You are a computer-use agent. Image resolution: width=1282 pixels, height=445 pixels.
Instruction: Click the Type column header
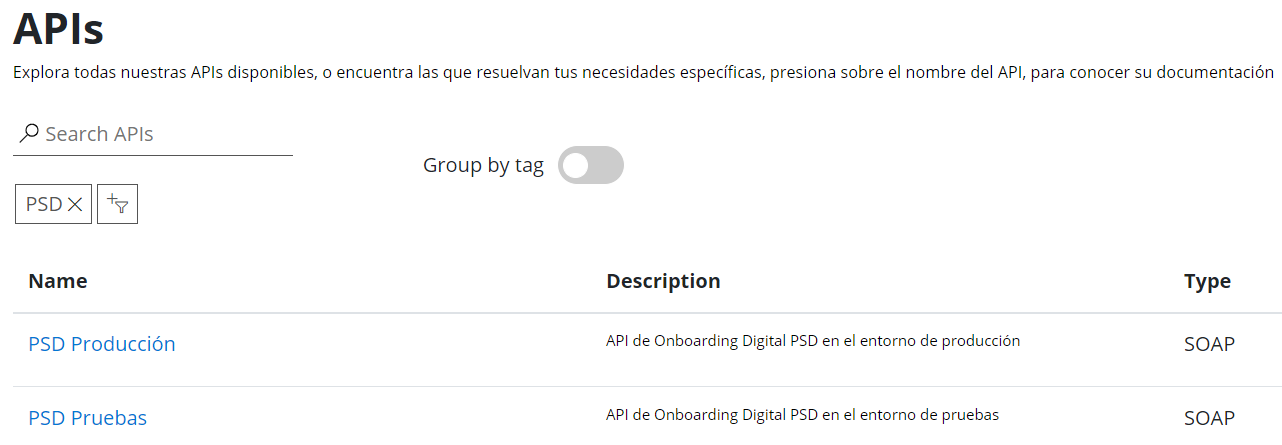(1207, 281)
